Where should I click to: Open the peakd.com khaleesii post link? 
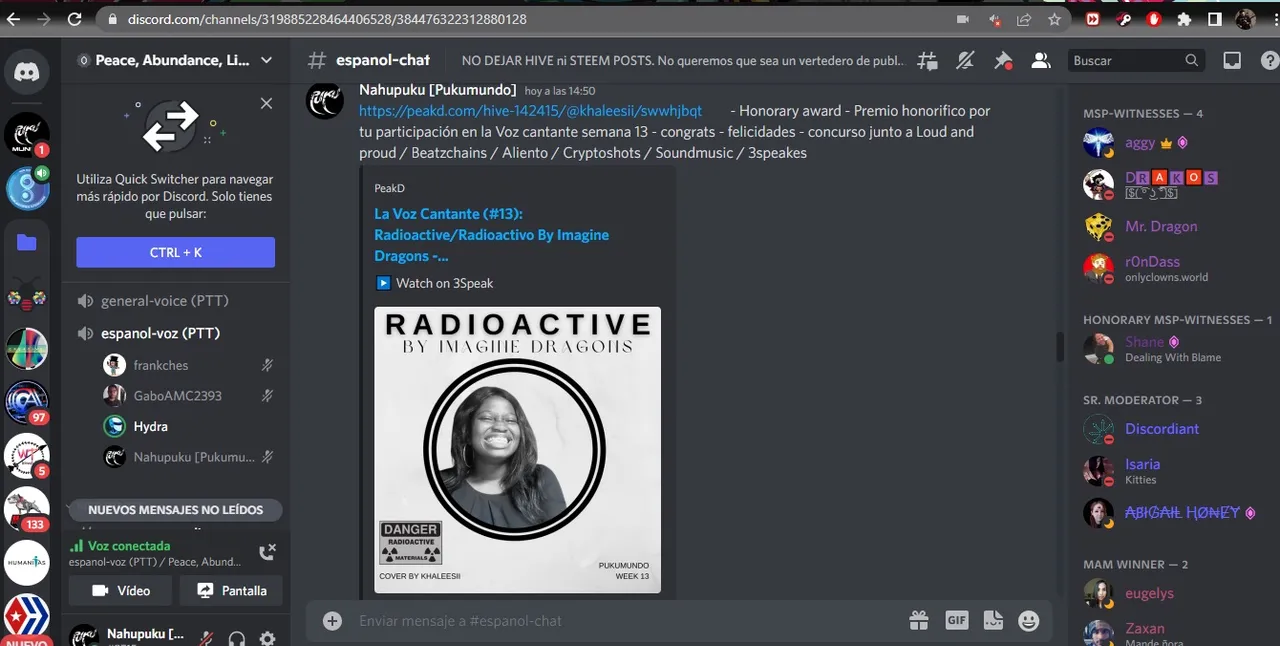530,111
